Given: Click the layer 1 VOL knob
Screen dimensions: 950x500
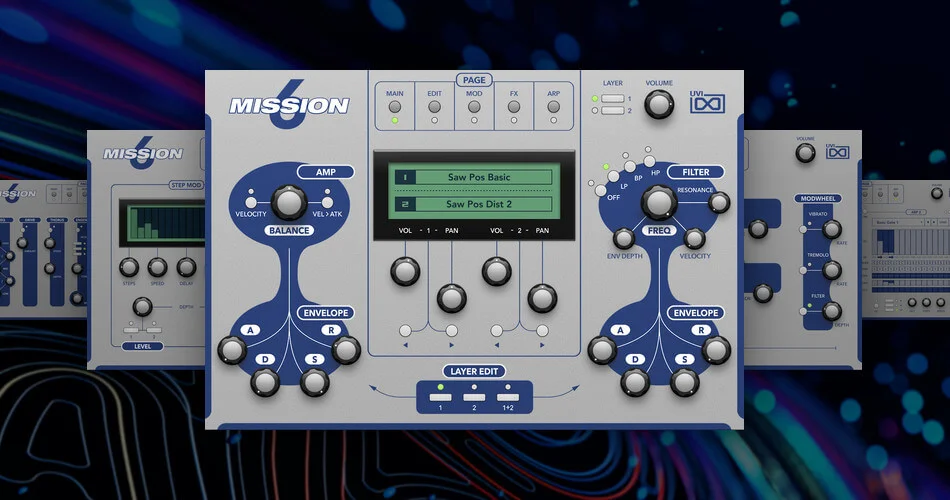Looking at the screenshot, I should pos(405,271).
